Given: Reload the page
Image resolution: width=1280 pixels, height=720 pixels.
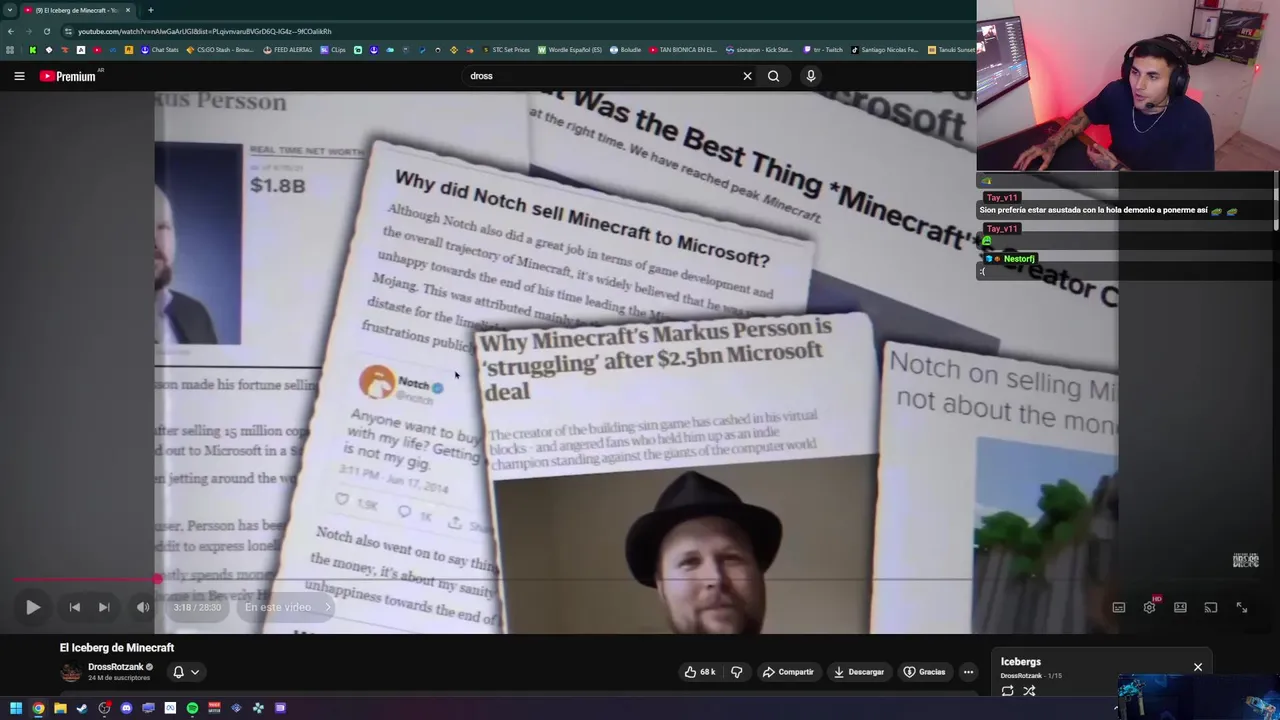Looking at the screenshot, I should (x=47, y=31).
